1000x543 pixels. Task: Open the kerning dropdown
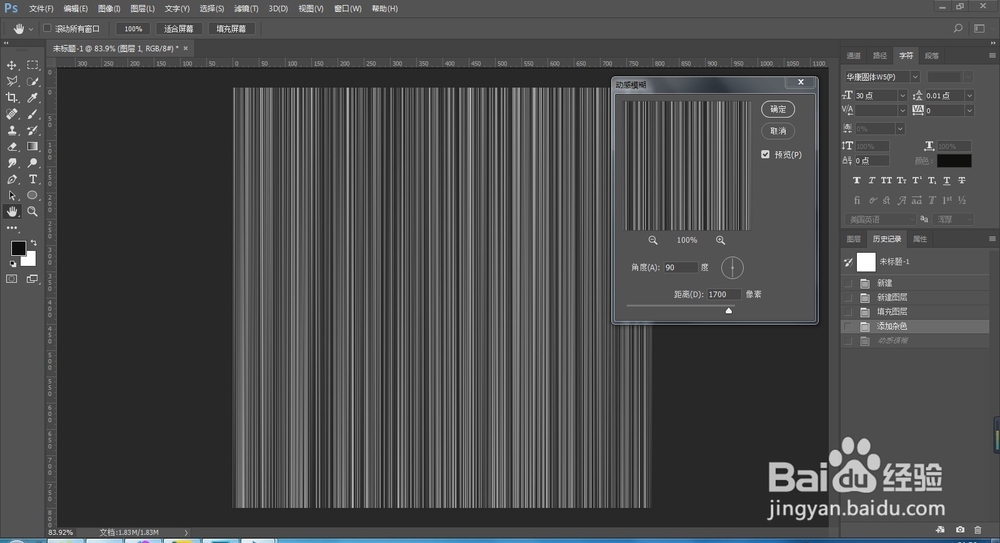[902, 110]
